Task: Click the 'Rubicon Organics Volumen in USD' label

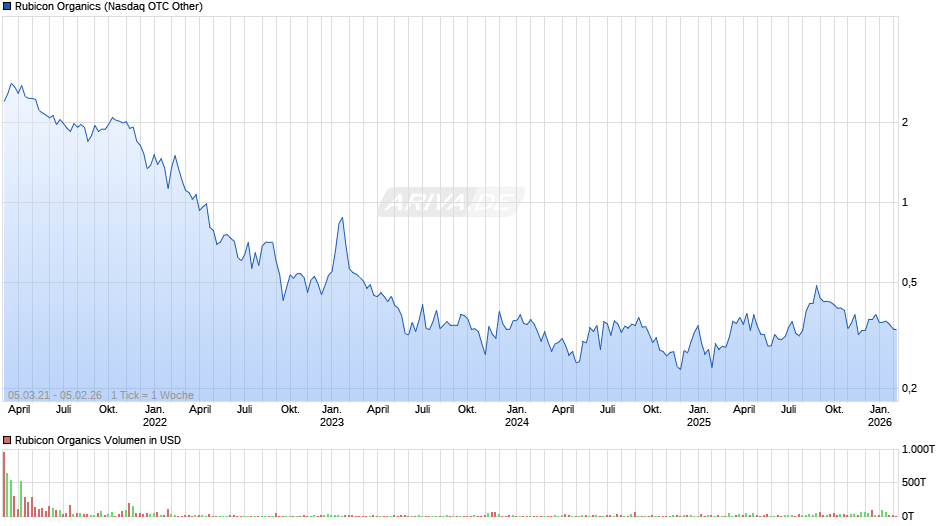Action: [98, 440]
